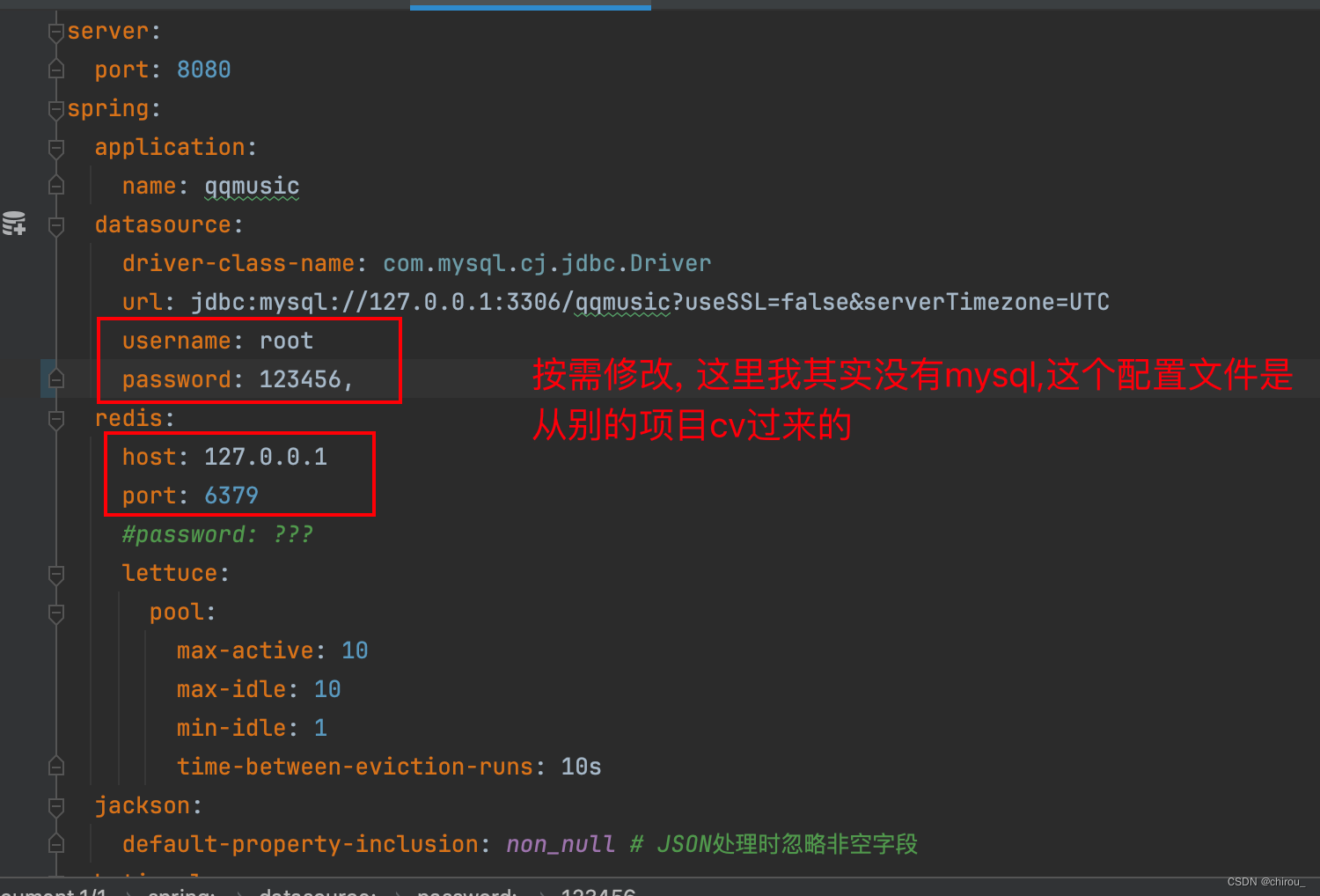Click the redis: key text
This screenshot has height=896, width=1320.
136,418
